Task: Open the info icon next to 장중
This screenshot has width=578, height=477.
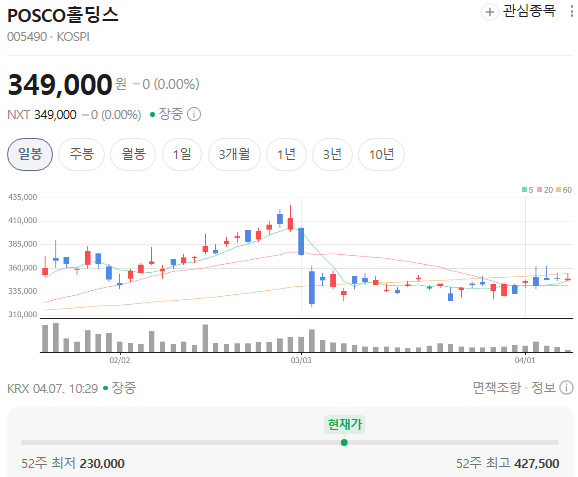Action: (194, 114)
